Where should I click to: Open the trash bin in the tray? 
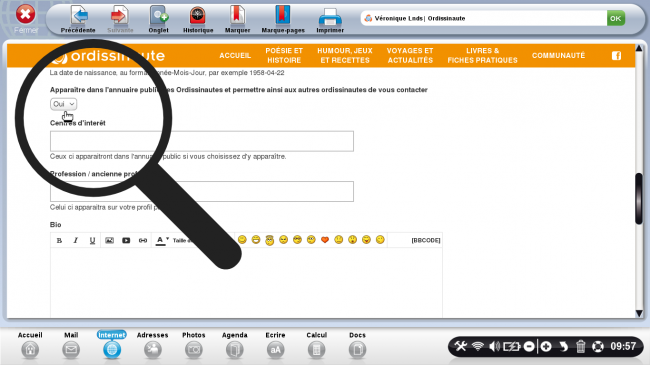[580, 346]
